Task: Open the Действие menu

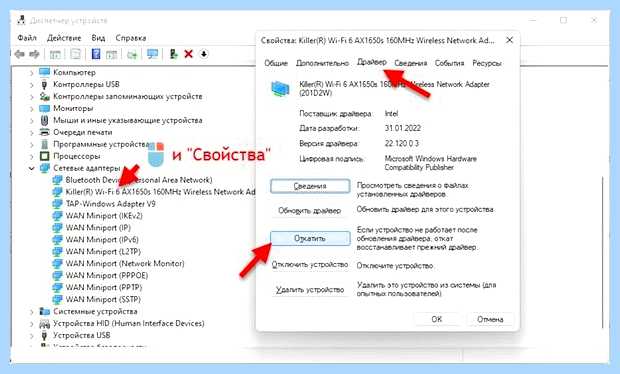Action: point(64,38)
